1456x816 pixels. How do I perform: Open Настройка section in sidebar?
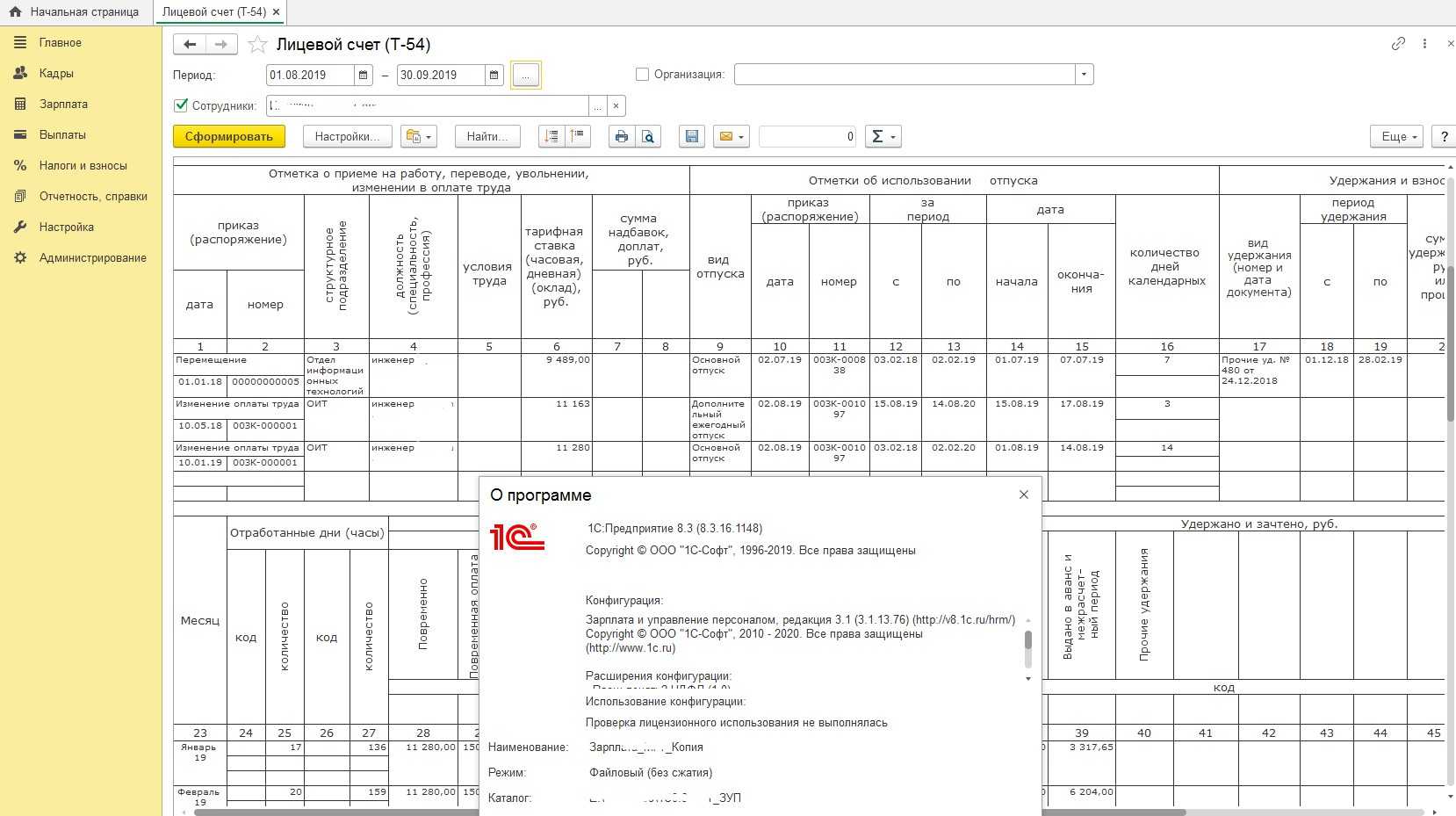pos(67,227)
